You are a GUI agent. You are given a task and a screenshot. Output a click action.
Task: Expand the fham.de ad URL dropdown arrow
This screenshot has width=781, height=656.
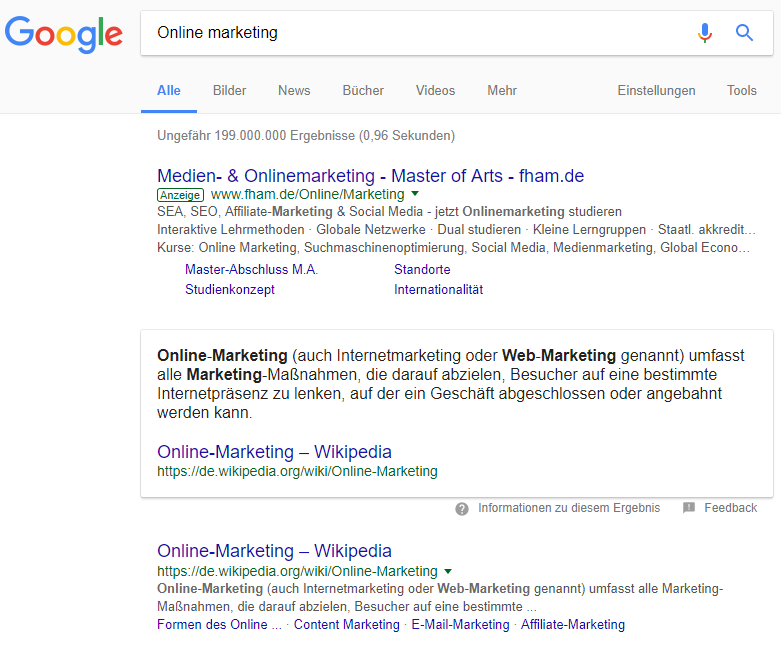click(415, 194)
